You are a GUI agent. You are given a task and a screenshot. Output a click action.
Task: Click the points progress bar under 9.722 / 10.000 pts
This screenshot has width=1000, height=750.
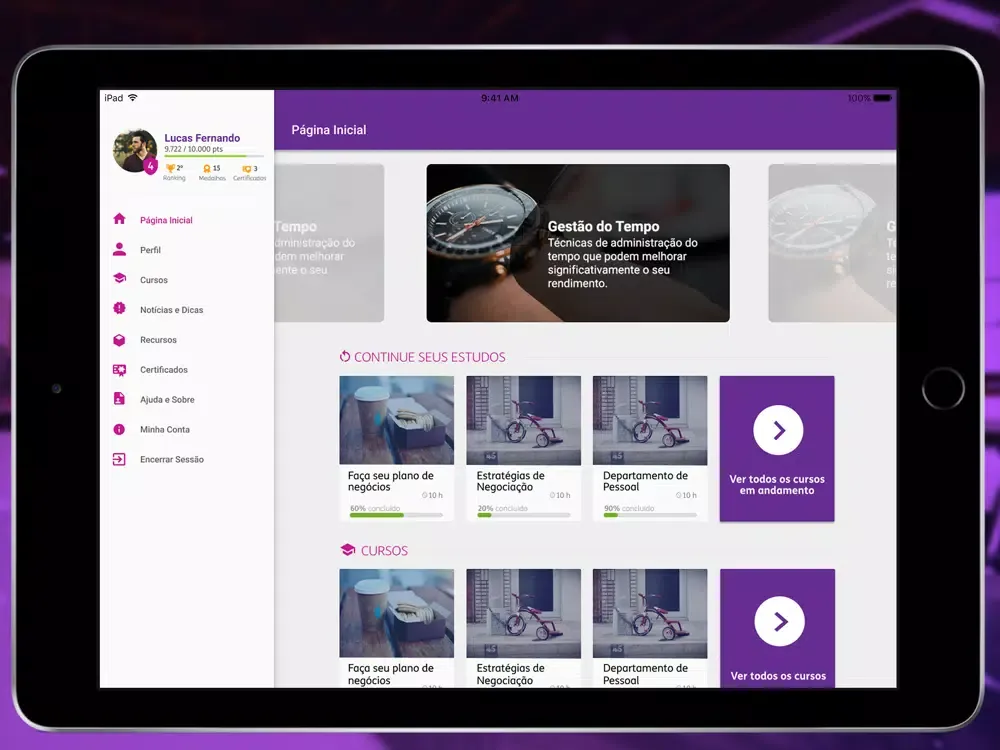pos(214,156)
